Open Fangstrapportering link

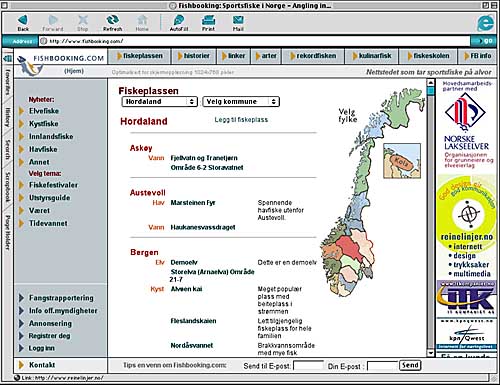[x=61, y=298]
